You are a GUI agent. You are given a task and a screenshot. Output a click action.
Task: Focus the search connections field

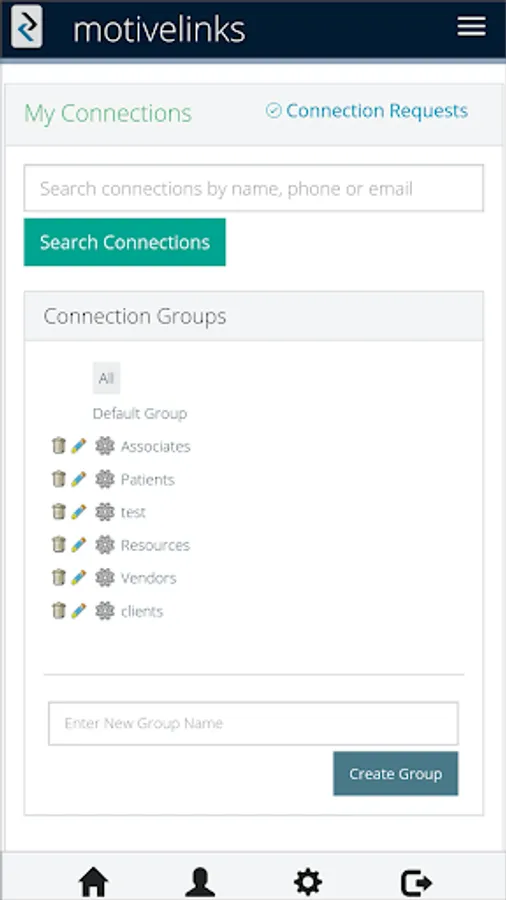254,188
